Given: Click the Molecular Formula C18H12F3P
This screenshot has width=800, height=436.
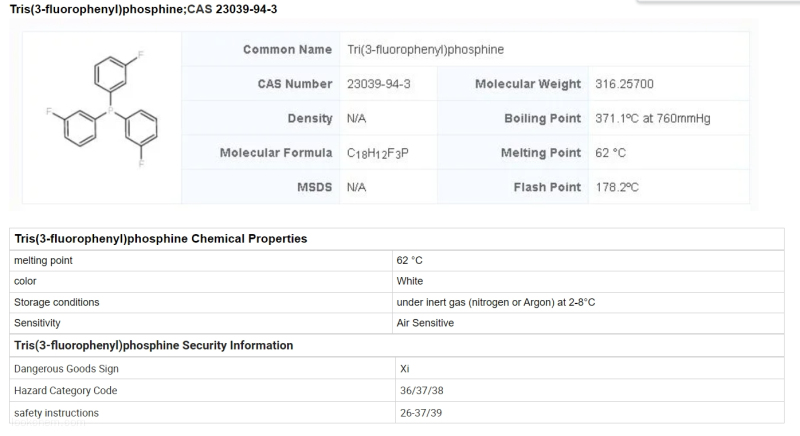Looking at the screenshot, I should click(378, 153).
